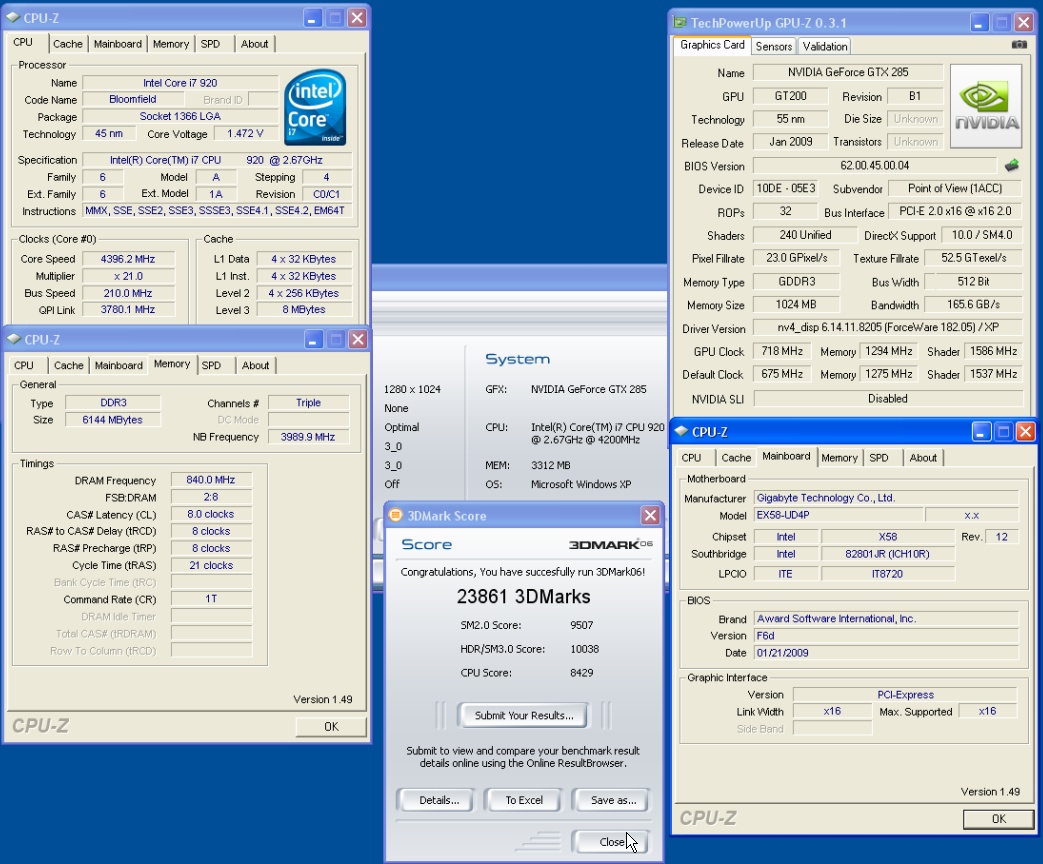
Task: Click the DRAM Frequency value 840.0 MHz
Action: [x=211, y=480]
